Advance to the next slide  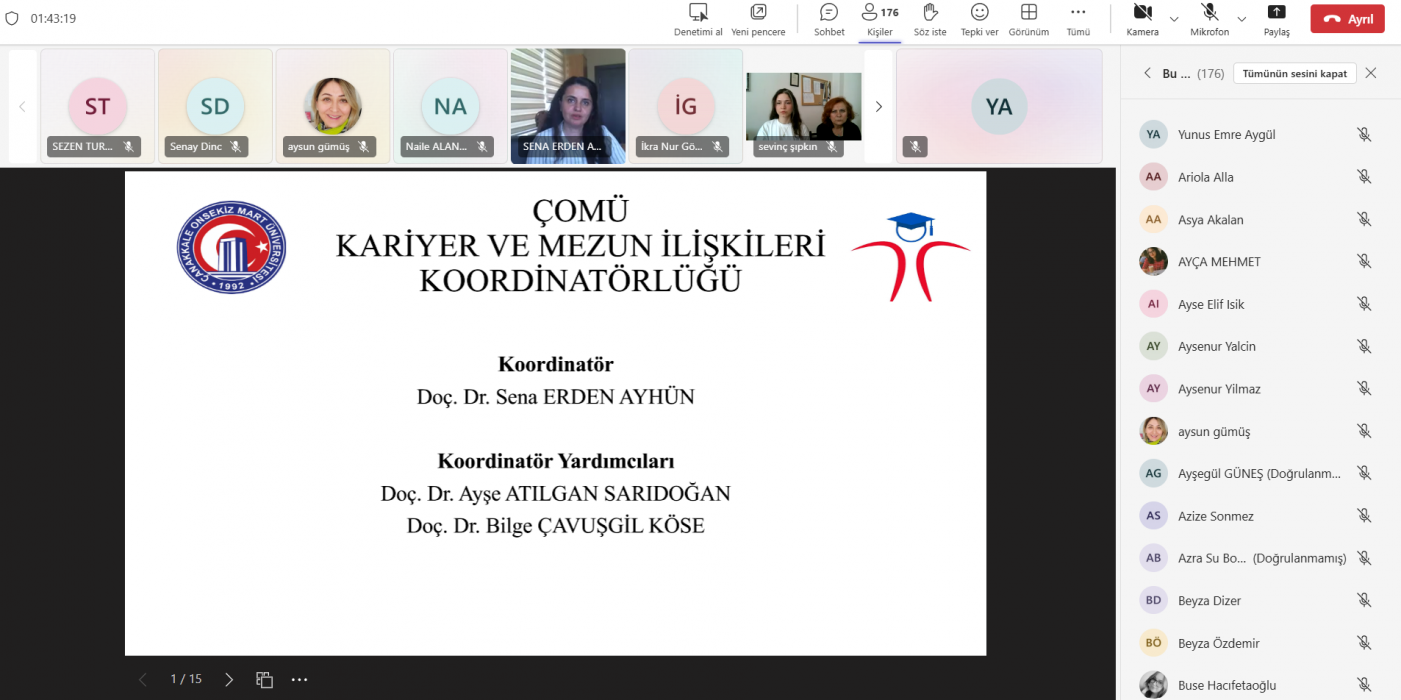[229, 679]
